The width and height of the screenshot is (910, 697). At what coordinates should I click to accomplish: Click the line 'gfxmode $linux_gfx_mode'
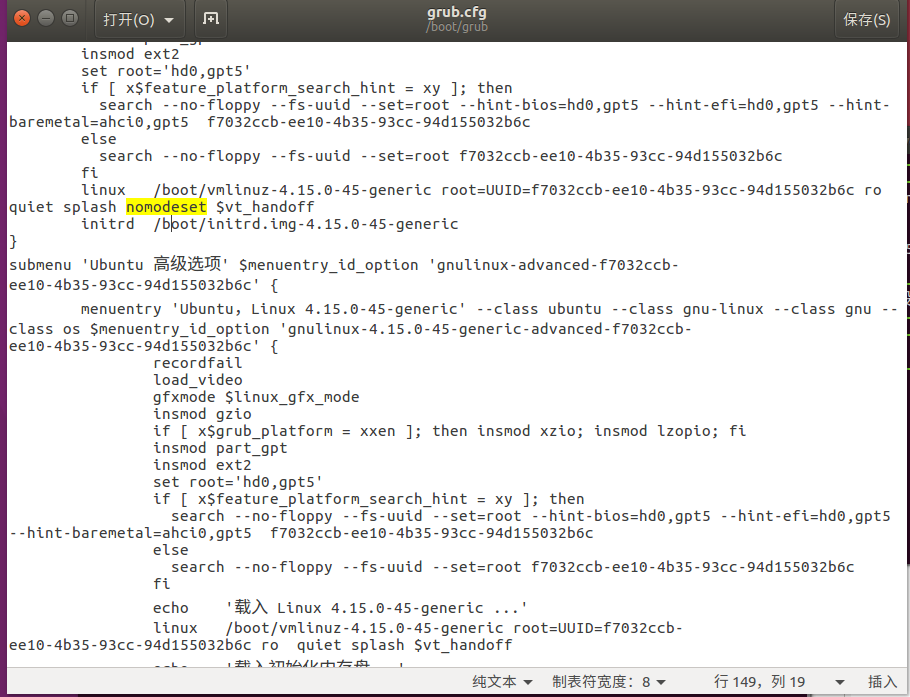point(256,397)
